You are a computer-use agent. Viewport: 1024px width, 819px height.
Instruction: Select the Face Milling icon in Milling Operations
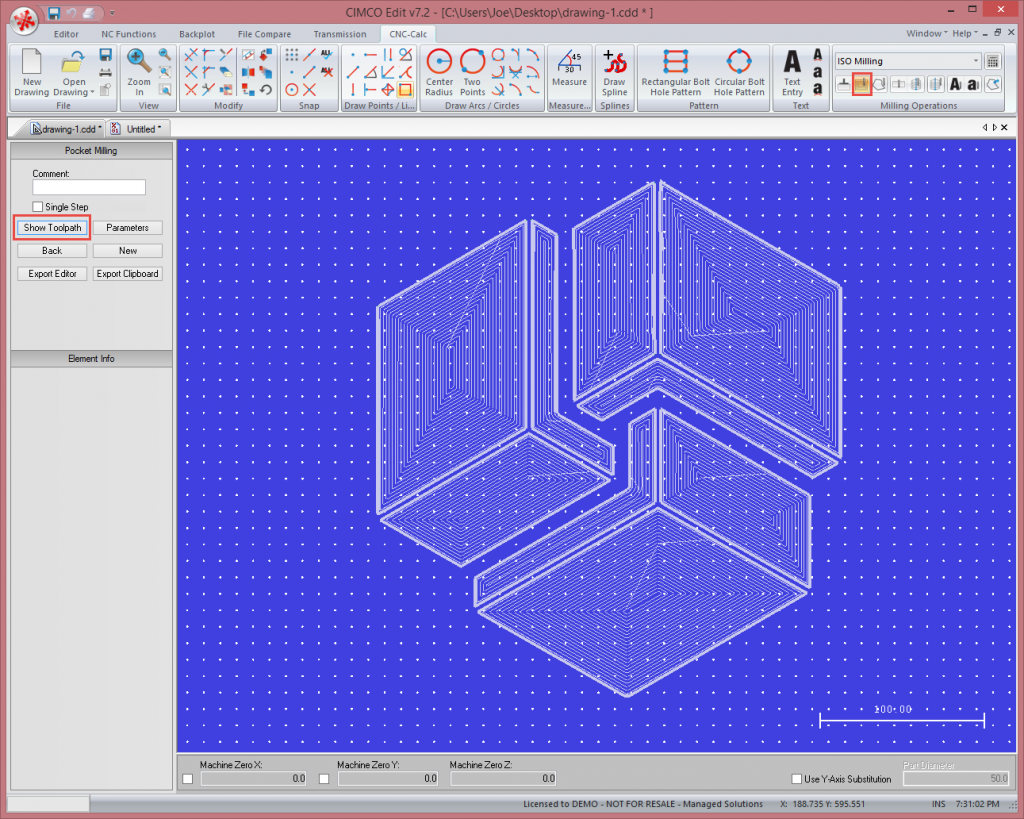pyautogui.click(x=842, y=84)
